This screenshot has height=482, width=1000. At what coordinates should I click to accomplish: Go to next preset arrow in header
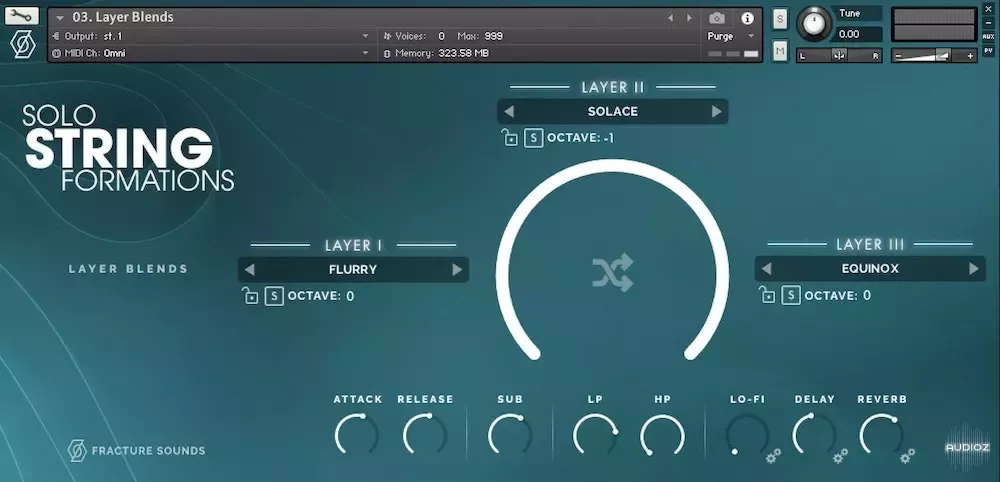click(689, 18)
